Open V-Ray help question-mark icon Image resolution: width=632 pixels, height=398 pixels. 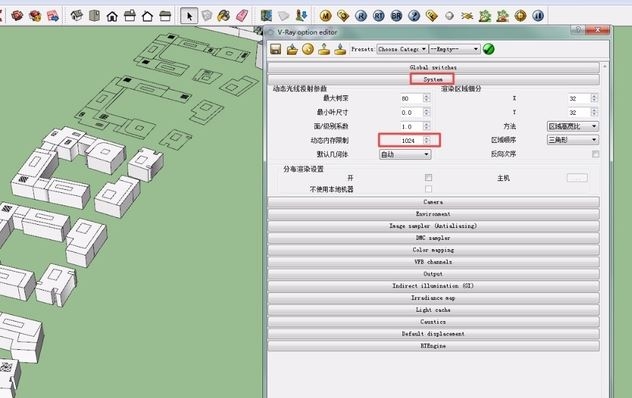coord(414,16)
